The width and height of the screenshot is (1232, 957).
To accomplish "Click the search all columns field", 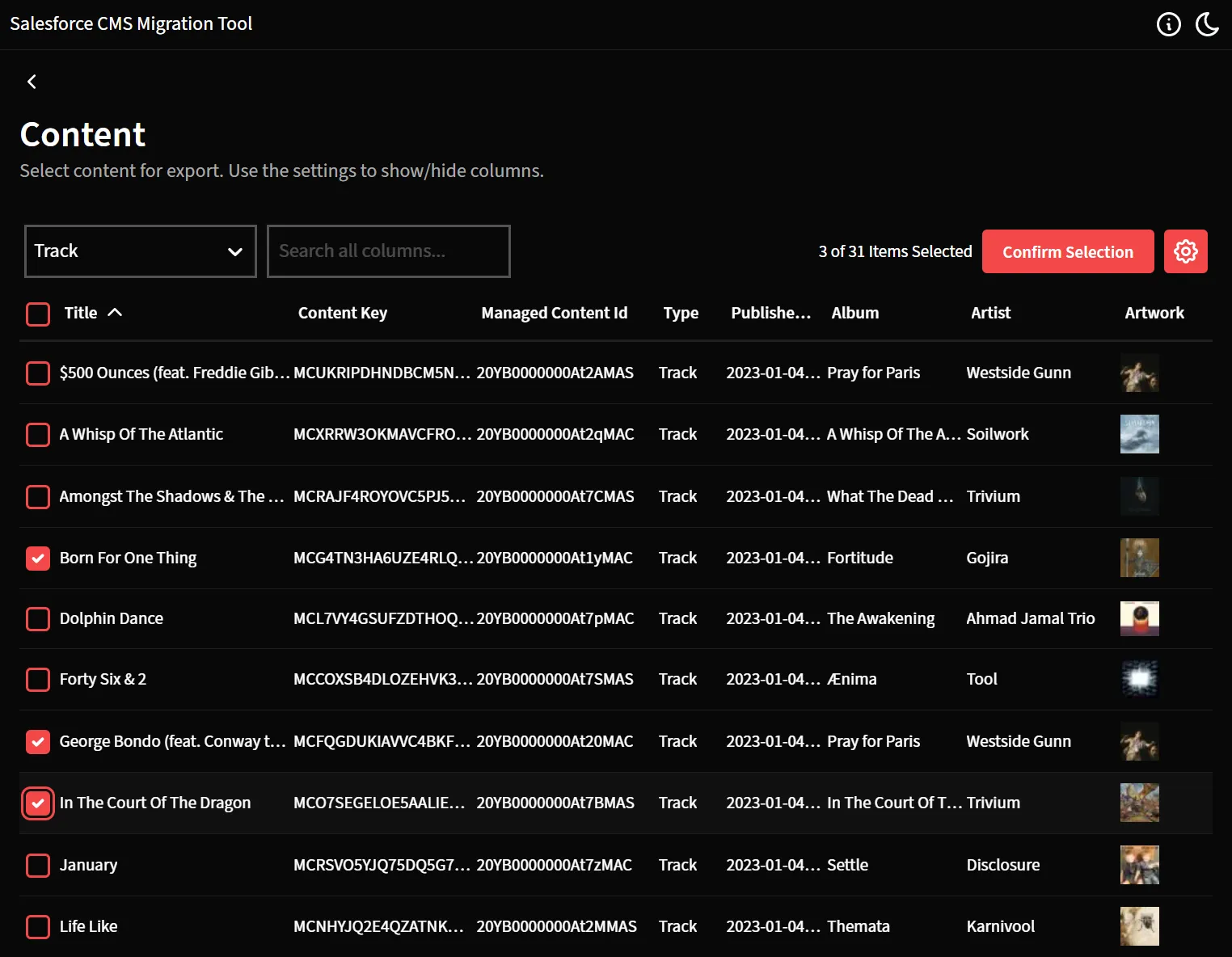I will pos(388,251).
